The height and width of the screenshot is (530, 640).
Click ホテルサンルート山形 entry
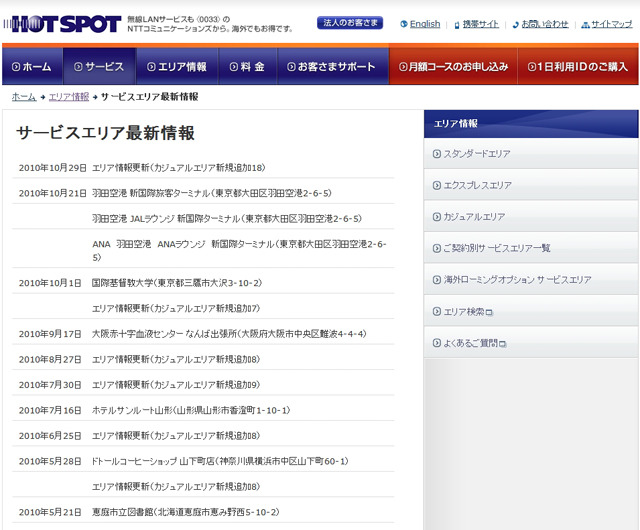point(191,410)
